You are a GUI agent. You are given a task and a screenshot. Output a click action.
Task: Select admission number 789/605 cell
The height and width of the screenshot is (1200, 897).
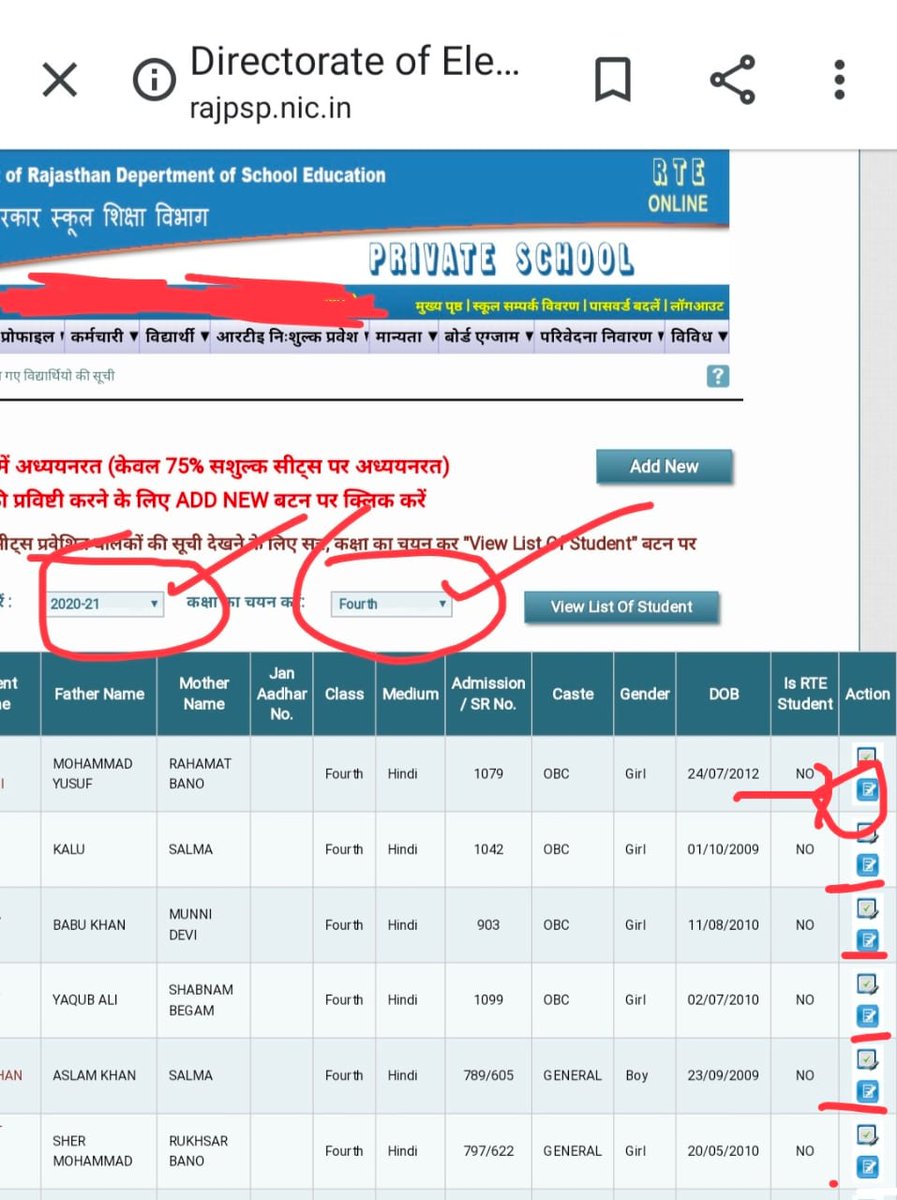[x=488, y=1076]
